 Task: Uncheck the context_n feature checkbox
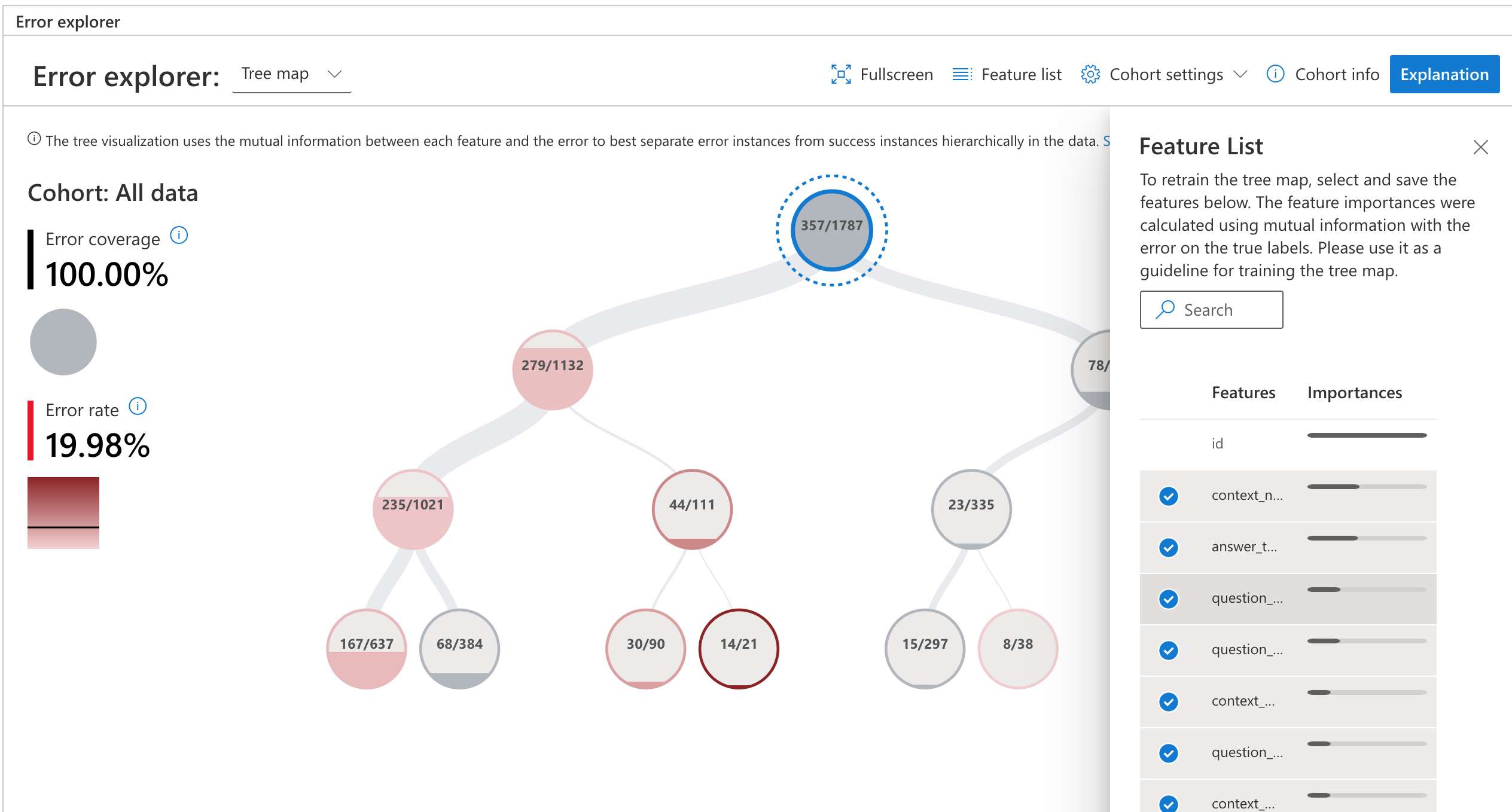[x=1167, y=496]
